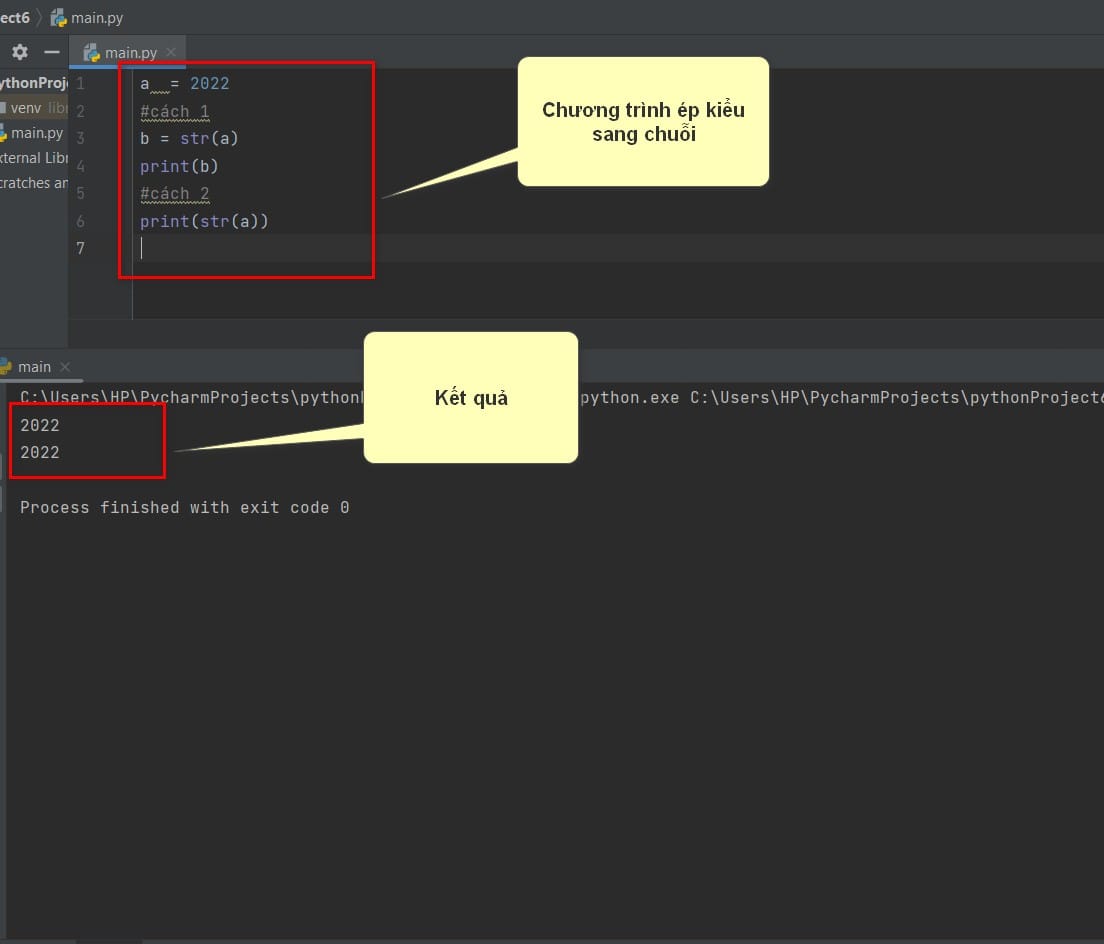The height and width of the screenshot is (944, 1104).
Task: Place the cursor on 'a = 2022' line
Action: click(x=184, y=84)
